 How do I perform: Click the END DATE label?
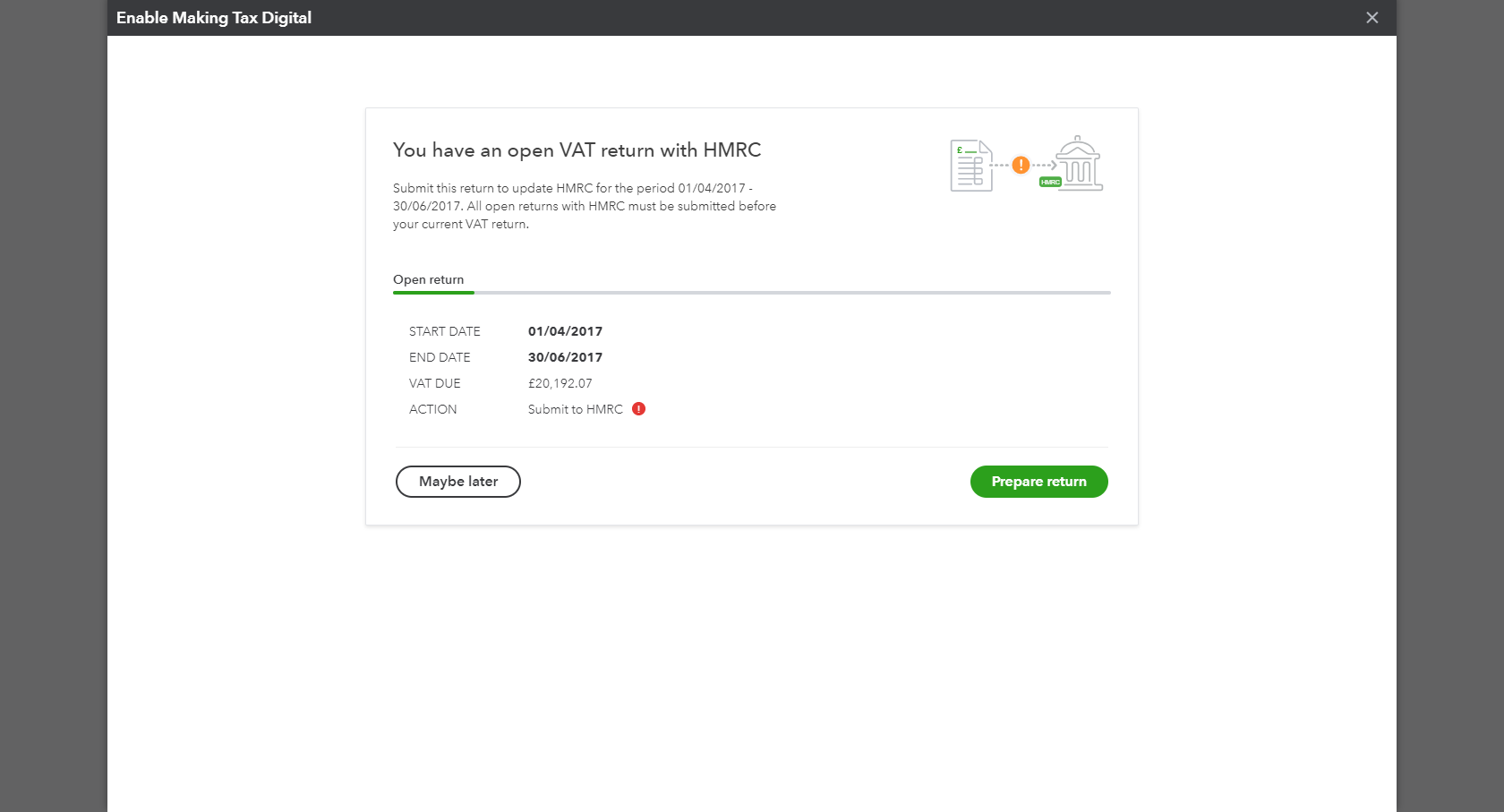click(440, 357)
